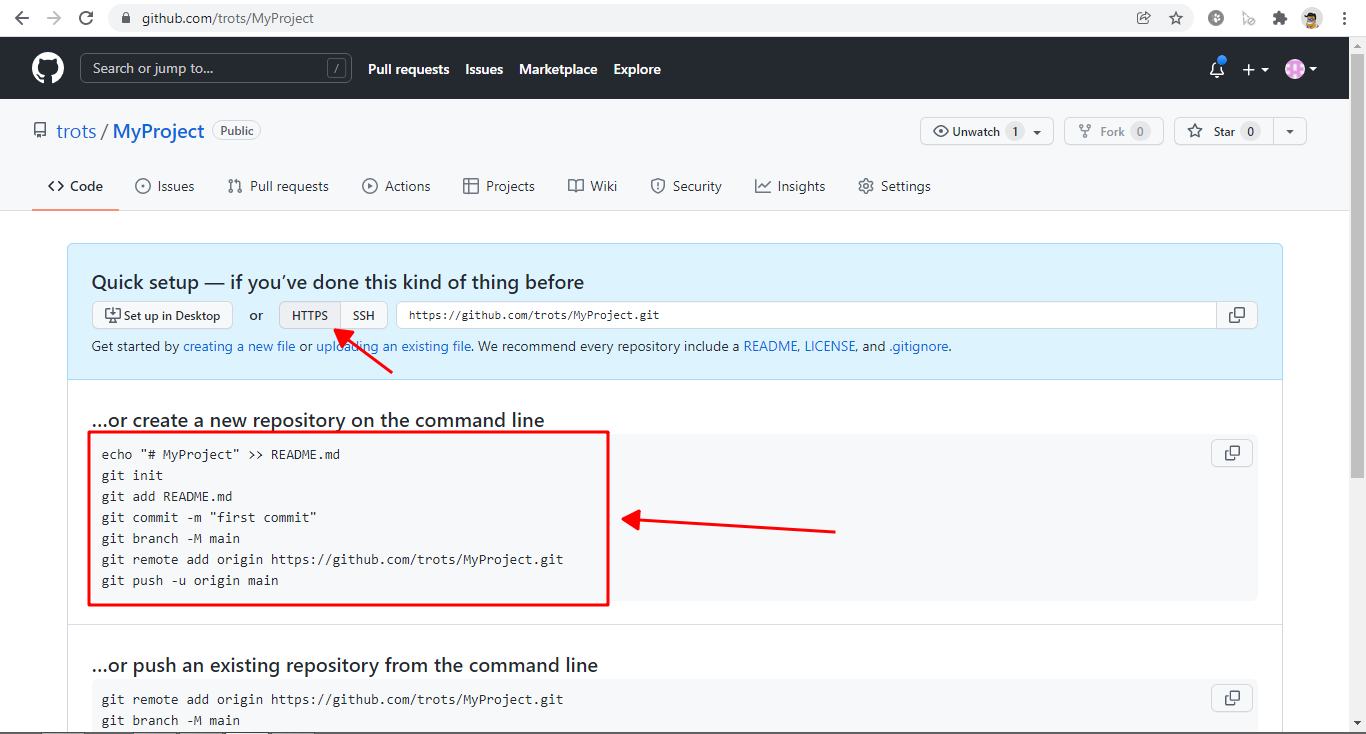
Task: Open the Insights tab
Action: pos(790,186)
